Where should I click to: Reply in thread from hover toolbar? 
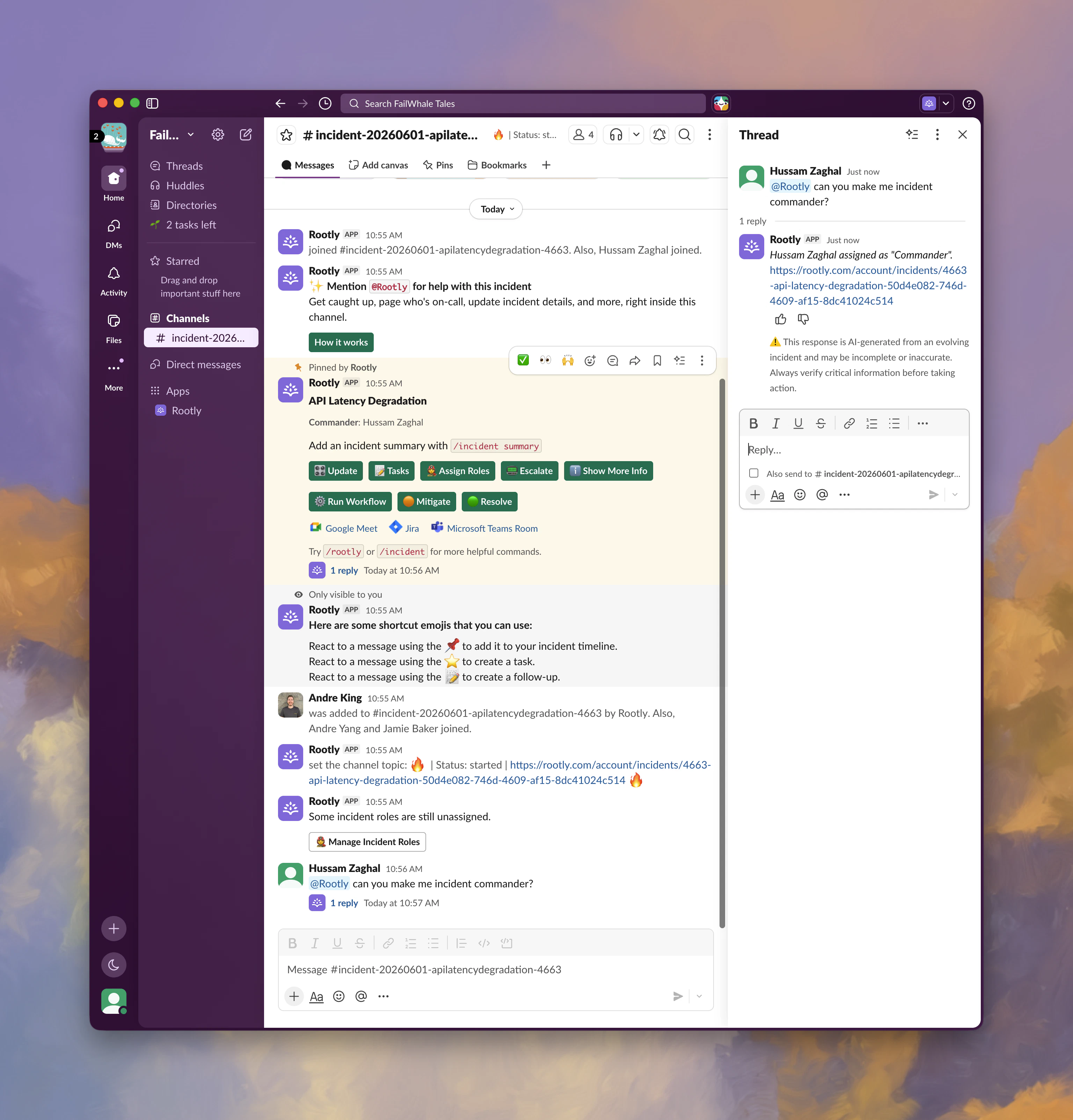[x=613, y=360]
